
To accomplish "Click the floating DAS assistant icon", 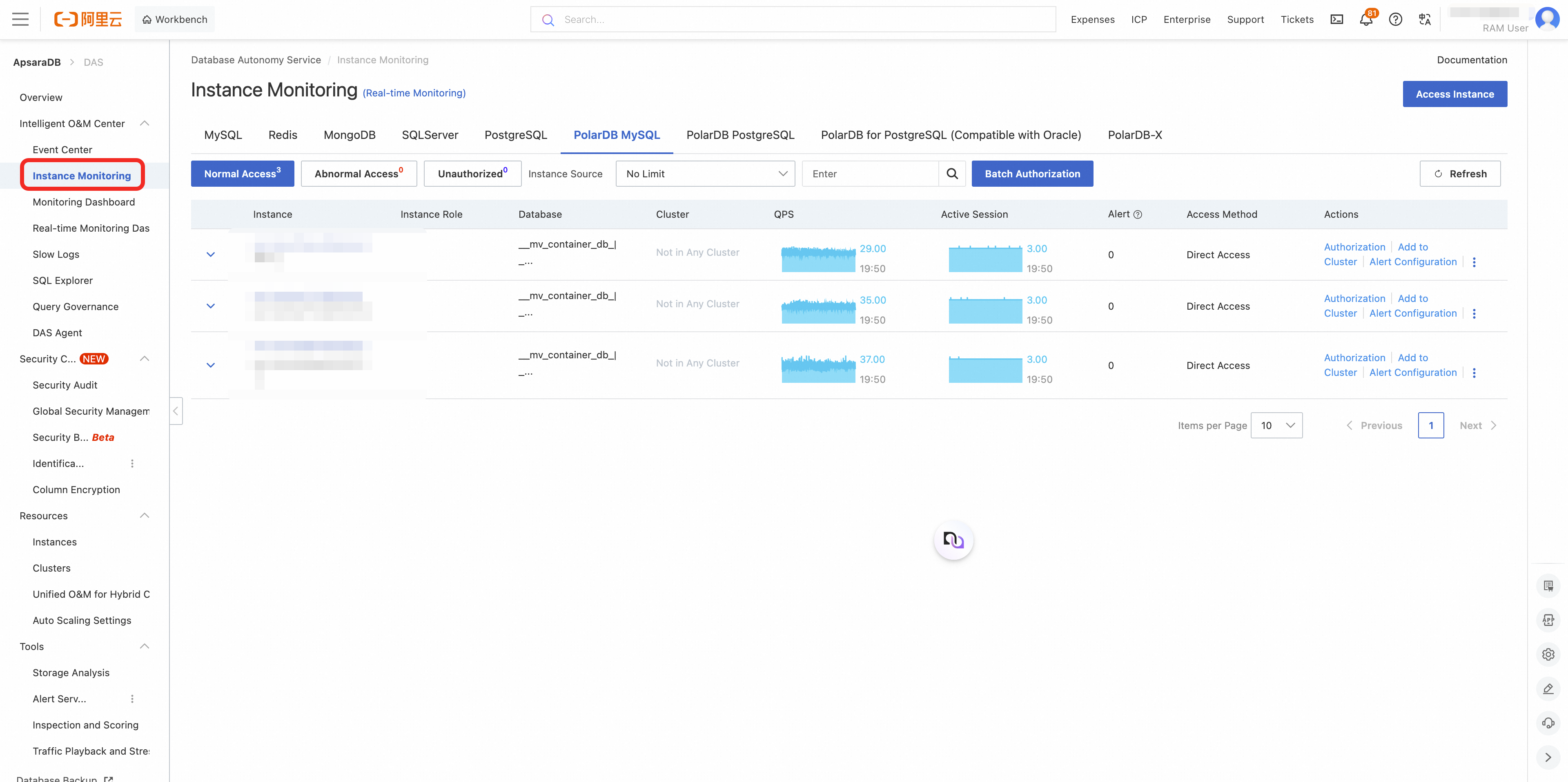I will click(954, 540).
